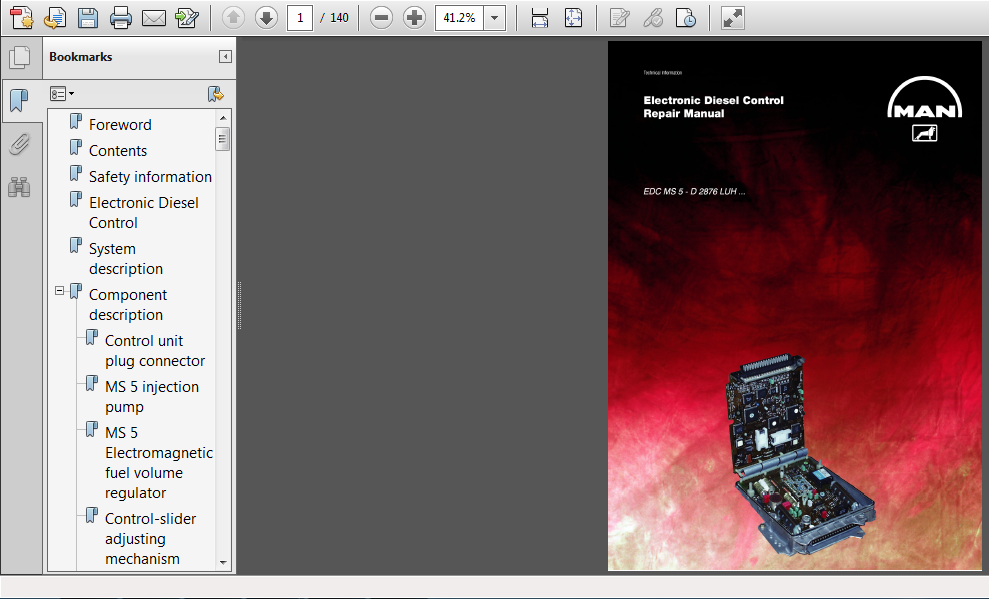Click the Highlight/Stamp tool icon
This screenshot has height=599, width=989.
click(653, 18)
